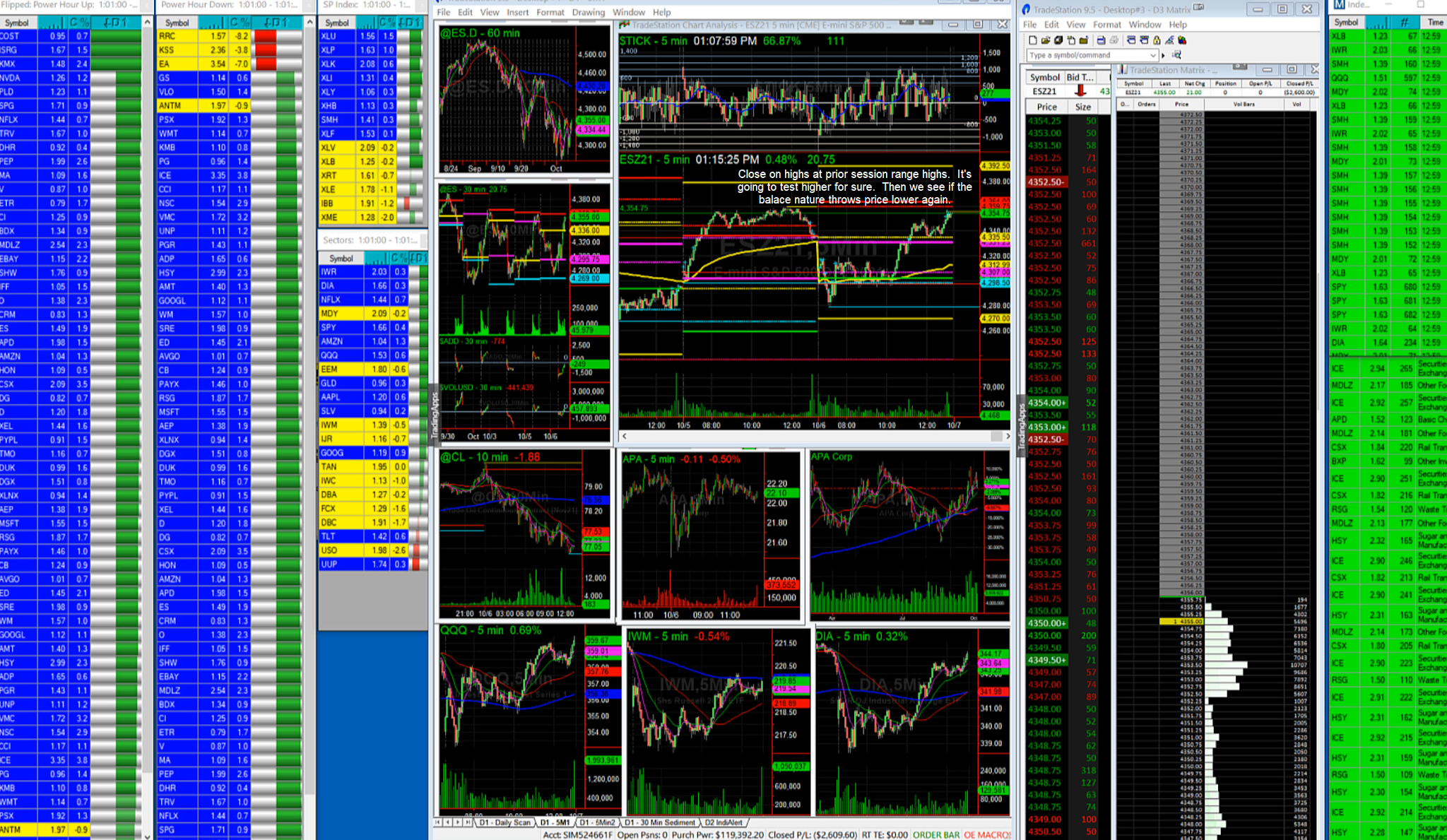This screenshot has height=840, width=1447.
Task: Click the cascade windows toolbar icon
Action: coord(1131,40)
